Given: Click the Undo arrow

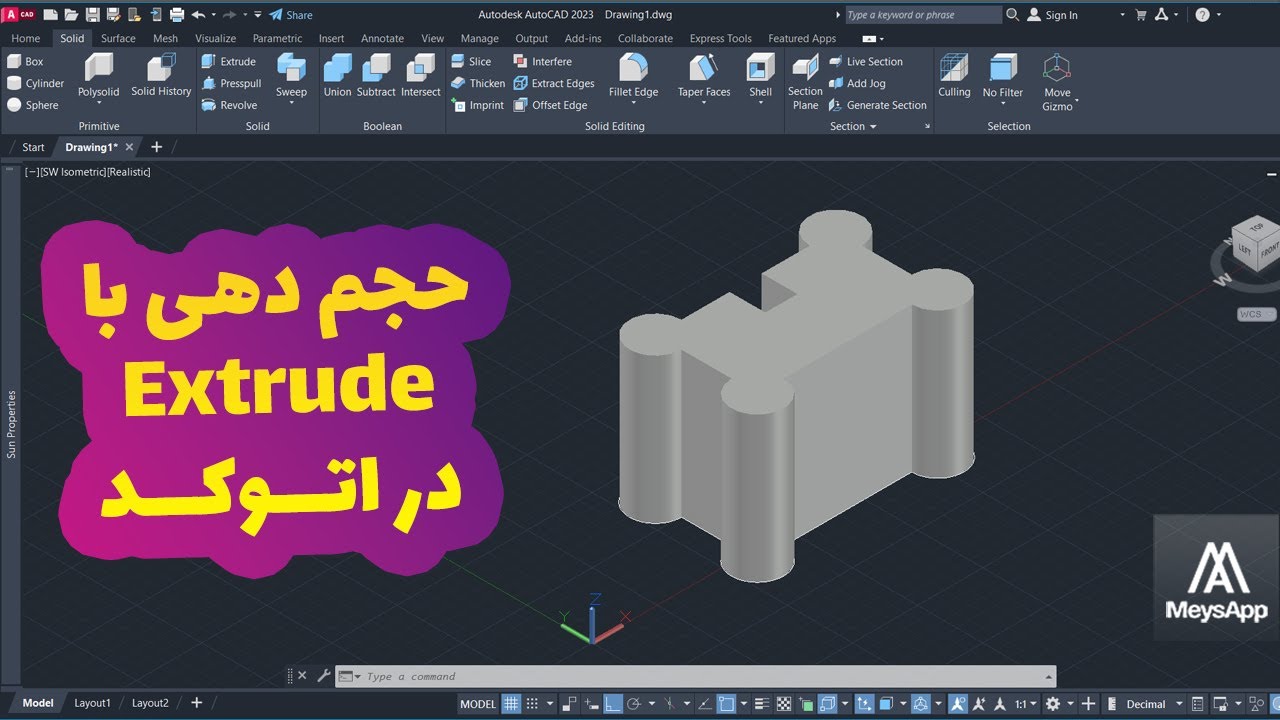Looking at the screenshot, I should pyautogui.click(x=198, y=15).
